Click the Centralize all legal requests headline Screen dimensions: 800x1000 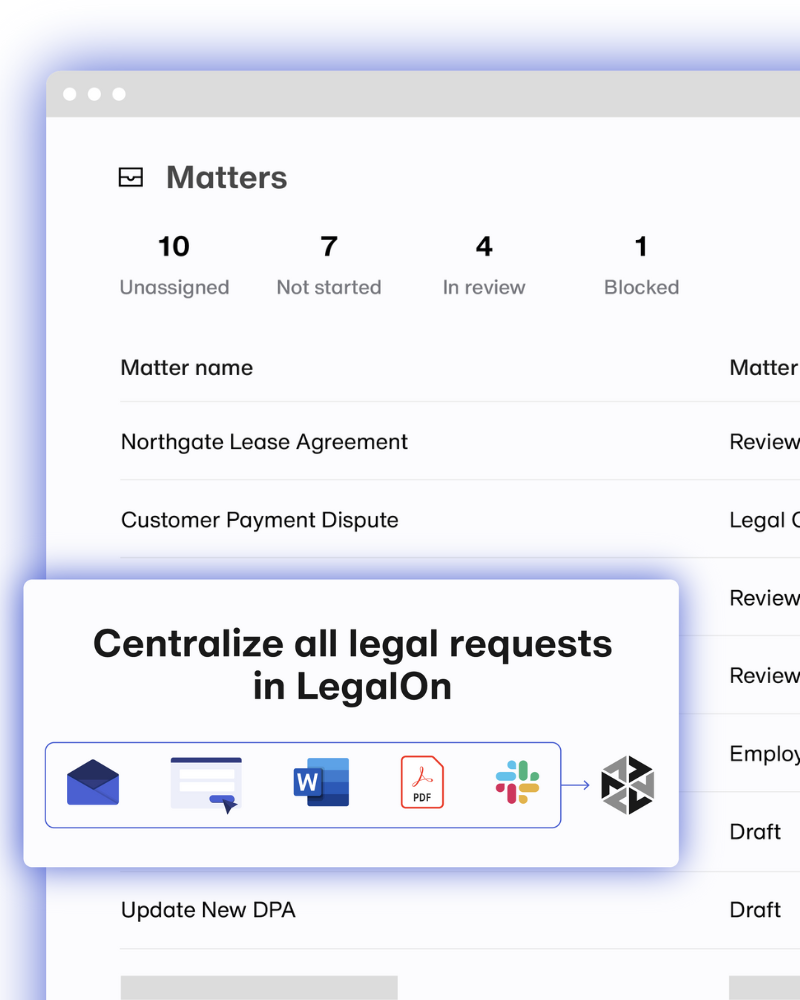[x=352, y=665]
